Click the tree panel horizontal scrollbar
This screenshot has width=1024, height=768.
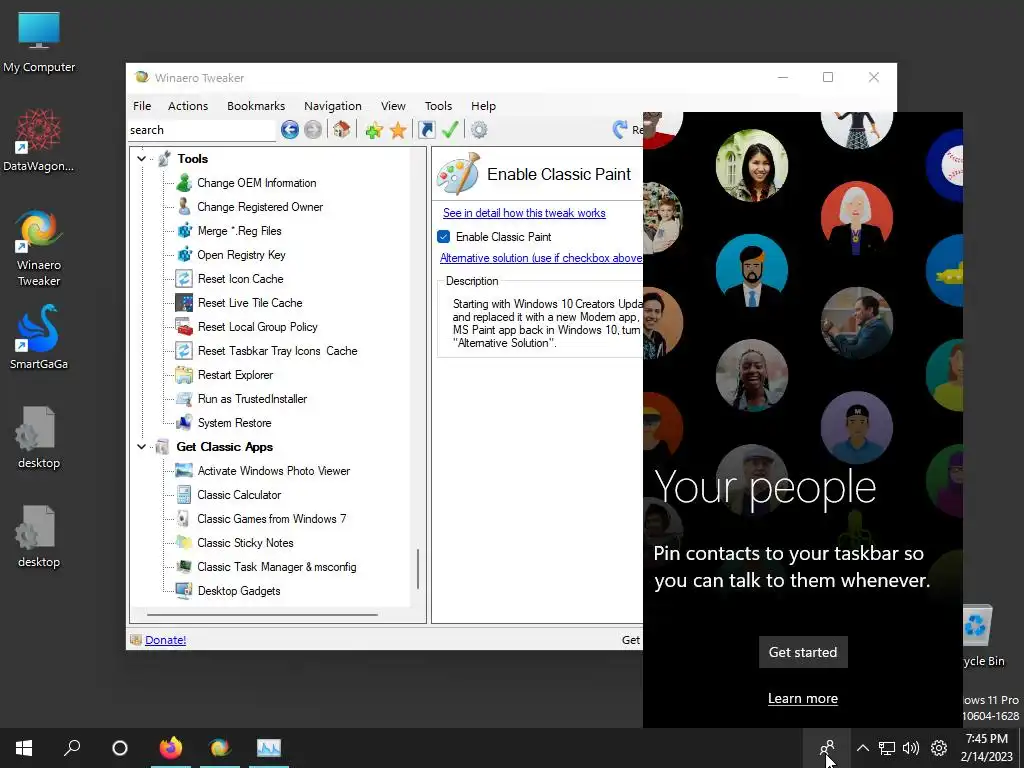click(262, 615)
